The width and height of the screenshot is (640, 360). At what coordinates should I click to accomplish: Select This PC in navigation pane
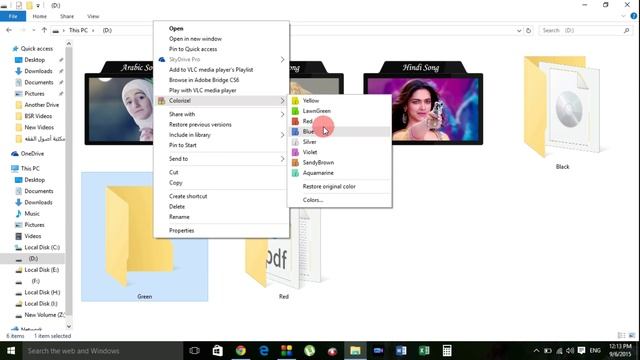point(30,169)
